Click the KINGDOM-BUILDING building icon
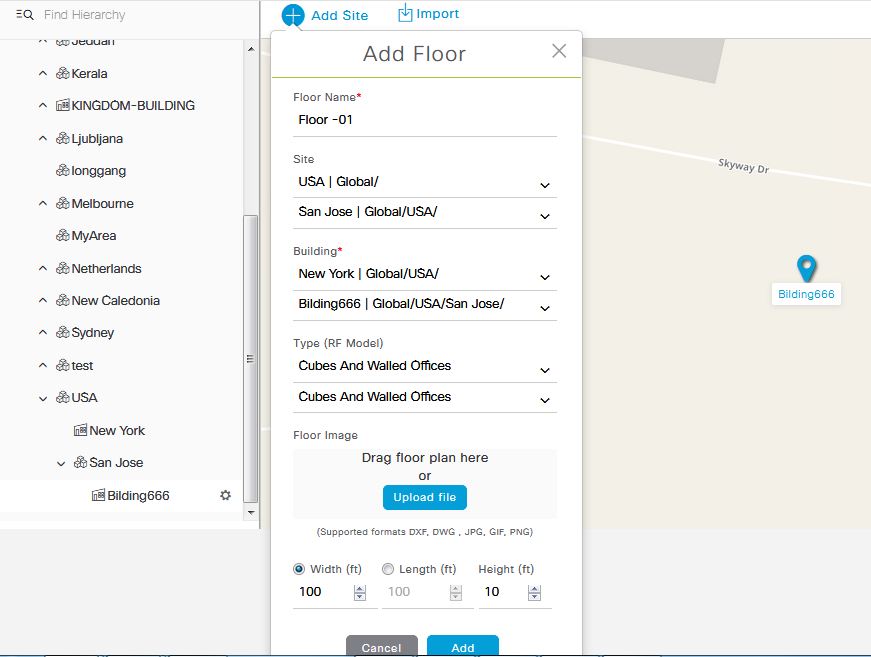The width and height of the screenshot is (871, 657). tap(63, 105)
